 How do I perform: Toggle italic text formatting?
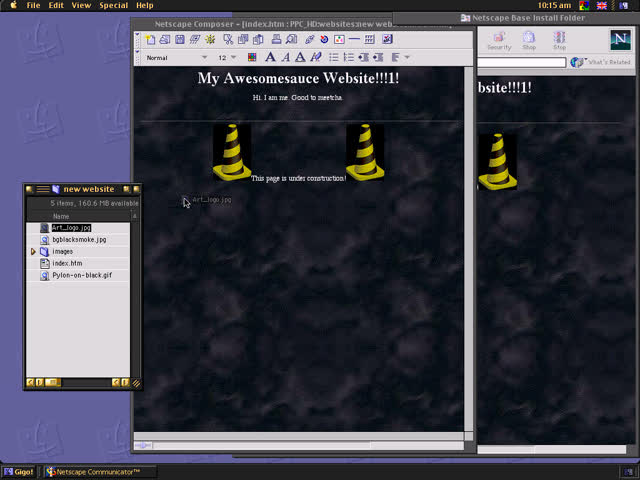(x=286, y=57)
